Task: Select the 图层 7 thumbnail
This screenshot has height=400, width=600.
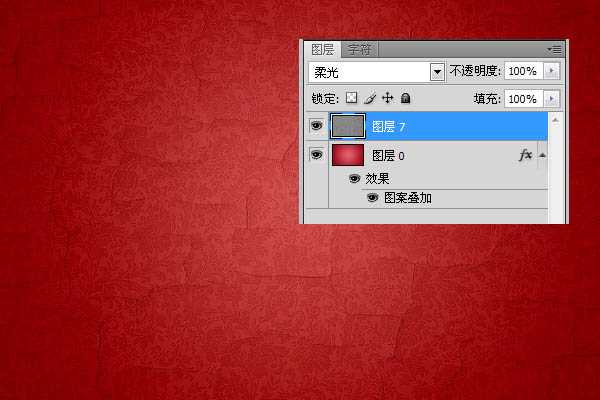Action: (346, 126)
